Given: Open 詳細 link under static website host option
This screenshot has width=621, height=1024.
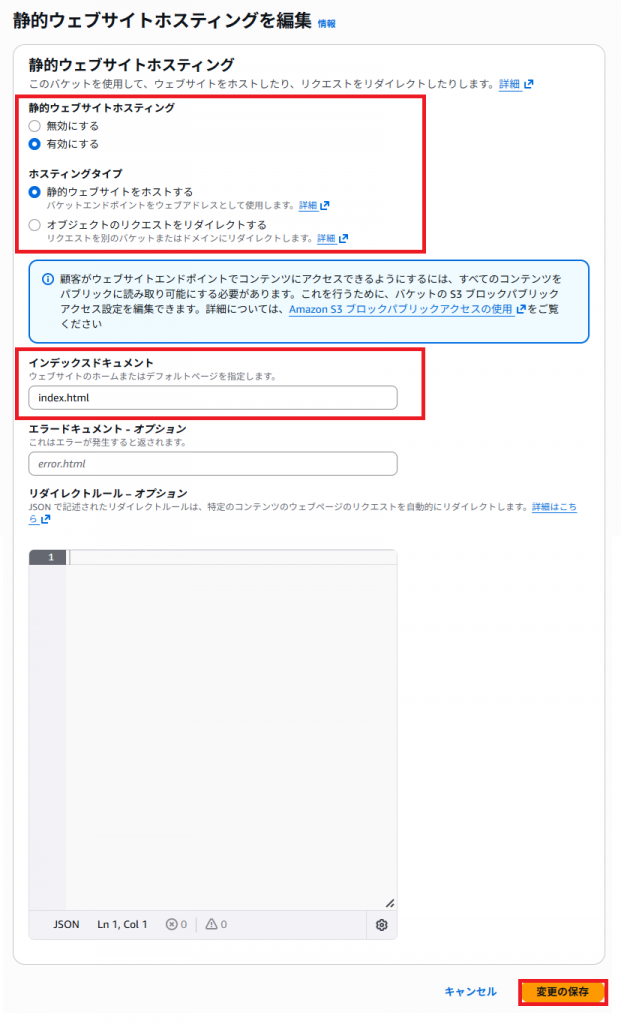Looking at the screenshot, I should 308,206.
